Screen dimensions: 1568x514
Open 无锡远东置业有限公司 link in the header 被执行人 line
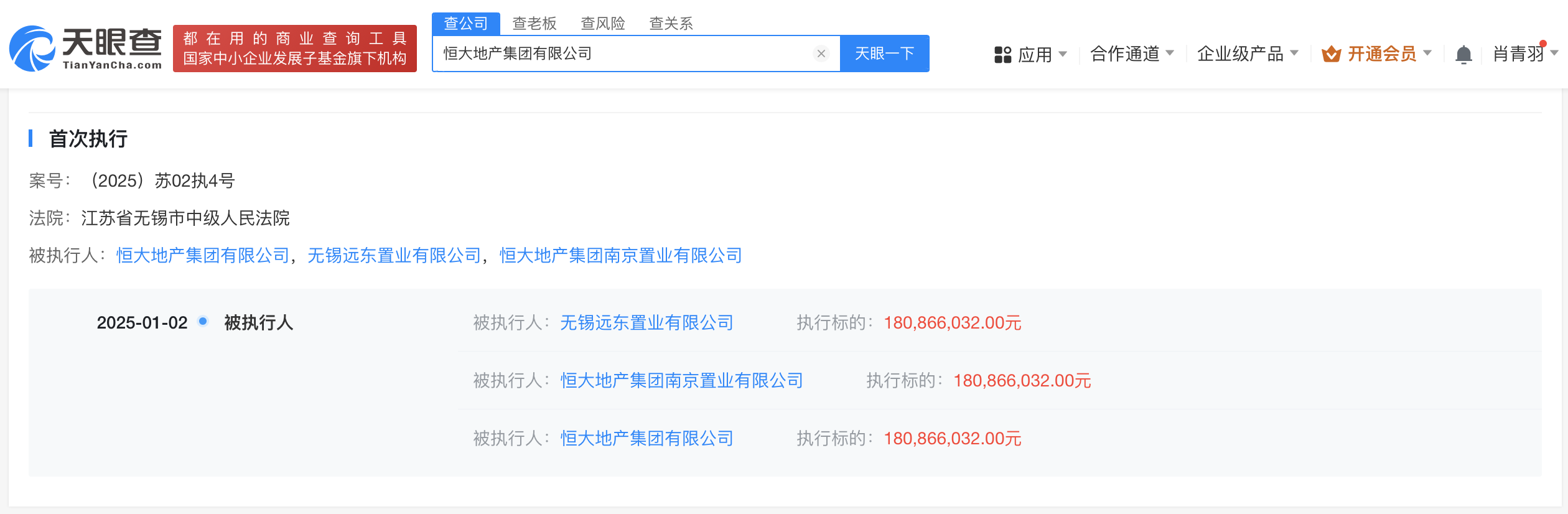[394, 255]
